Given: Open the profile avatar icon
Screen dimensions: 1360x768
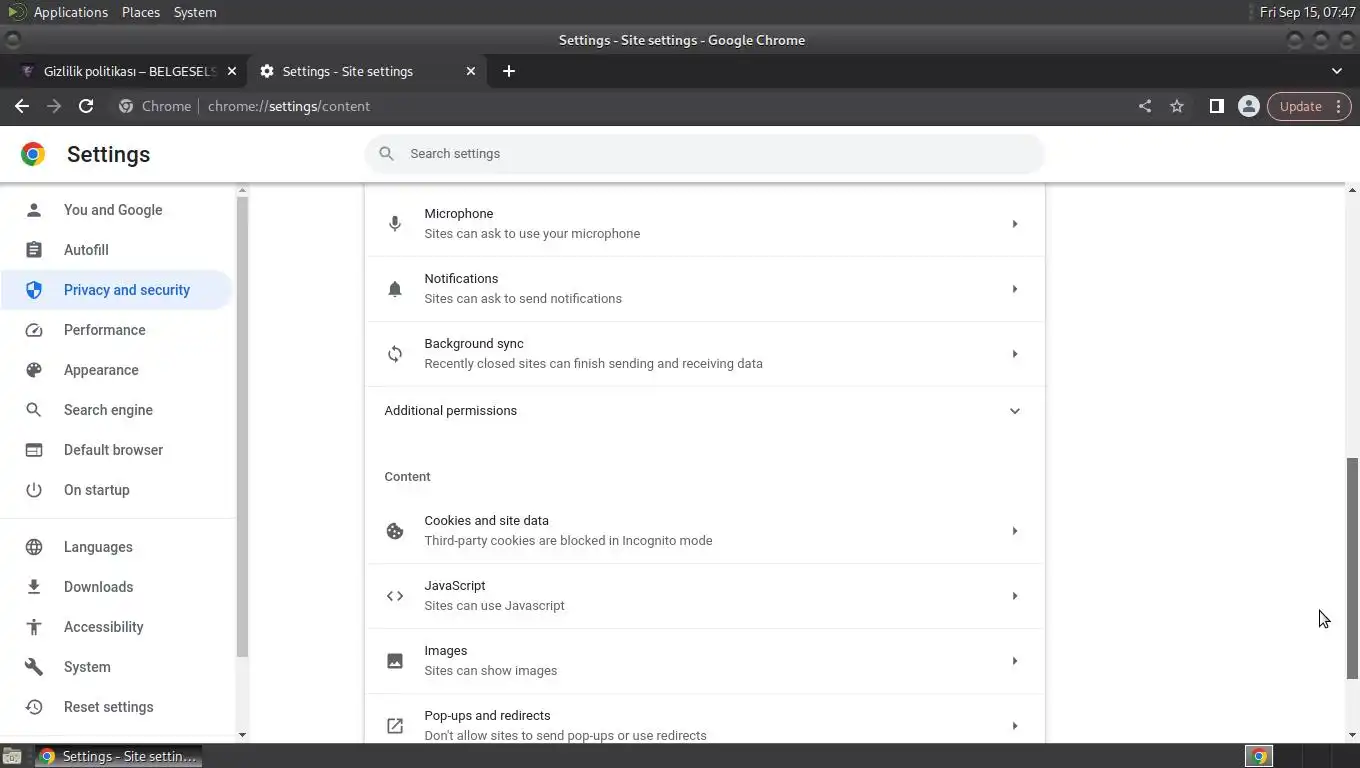Looking at the screenshot, I should 1248,106.
